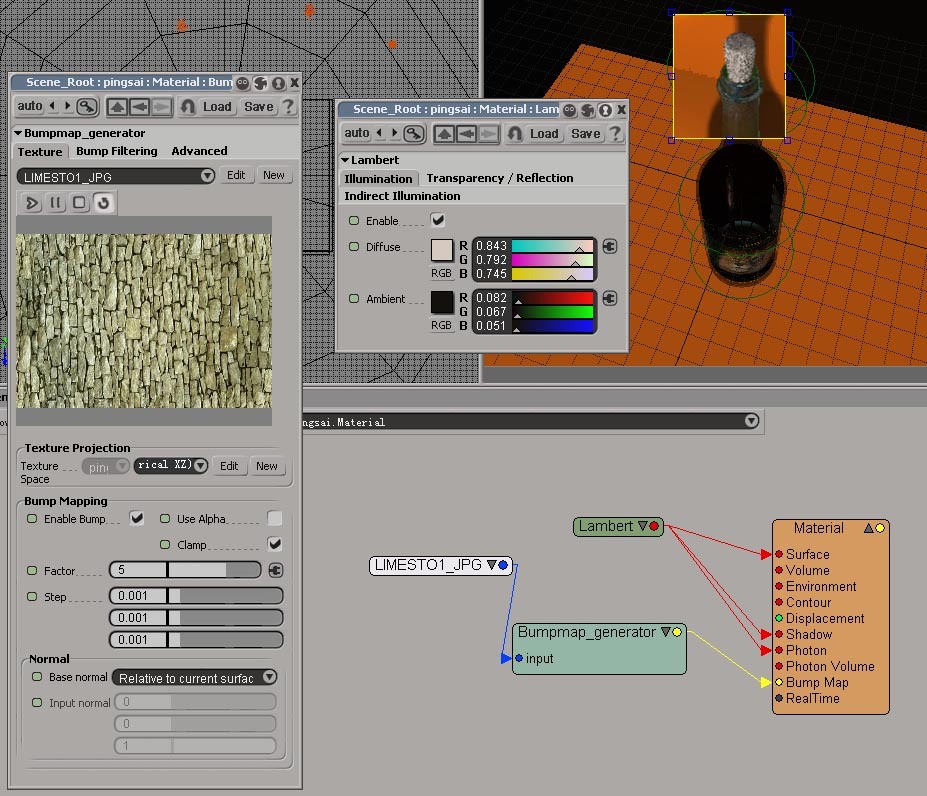Open the pingsai.Material path dropdown arrow
The height and width of the screenshot is (796, 927).
(x=751, y=421)
